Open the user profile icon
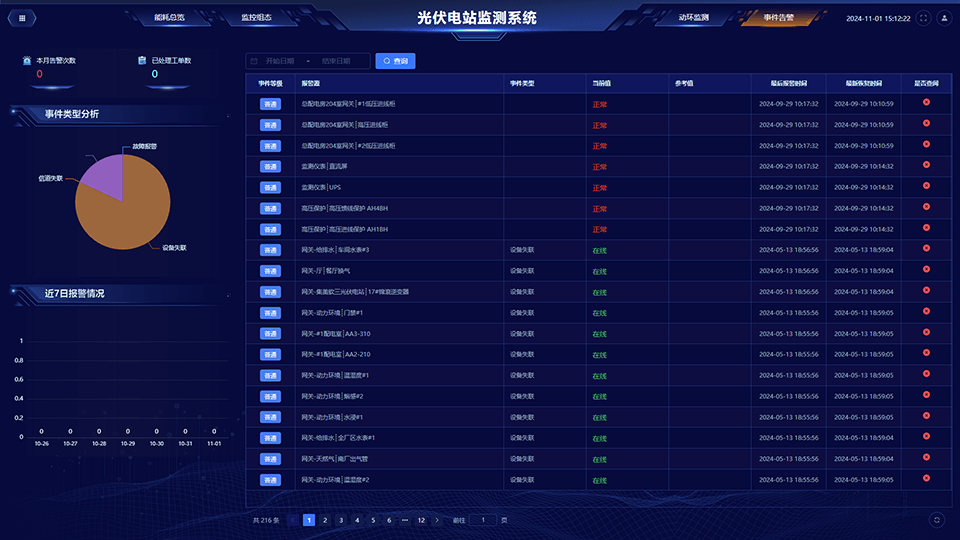Screen dimensions: 960x540 pyautogui.click(x=943, y=18)
